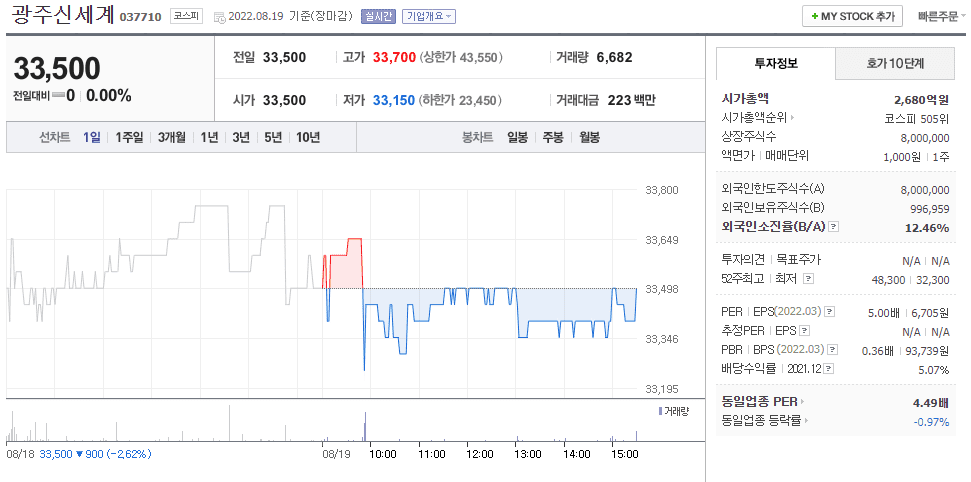This screenshot has width=971, height=482.
Task: Click the PER EPS value 5.00배 6,705원
Action: tap(908, 312)
